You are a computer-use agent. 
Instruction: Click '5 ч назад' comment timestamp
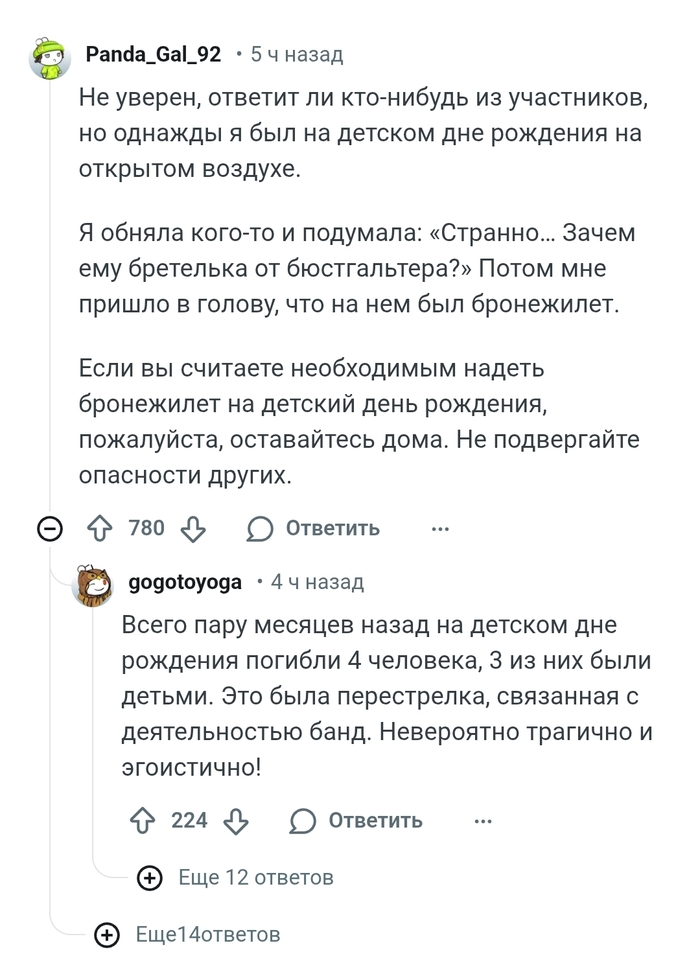click(296, 55)
